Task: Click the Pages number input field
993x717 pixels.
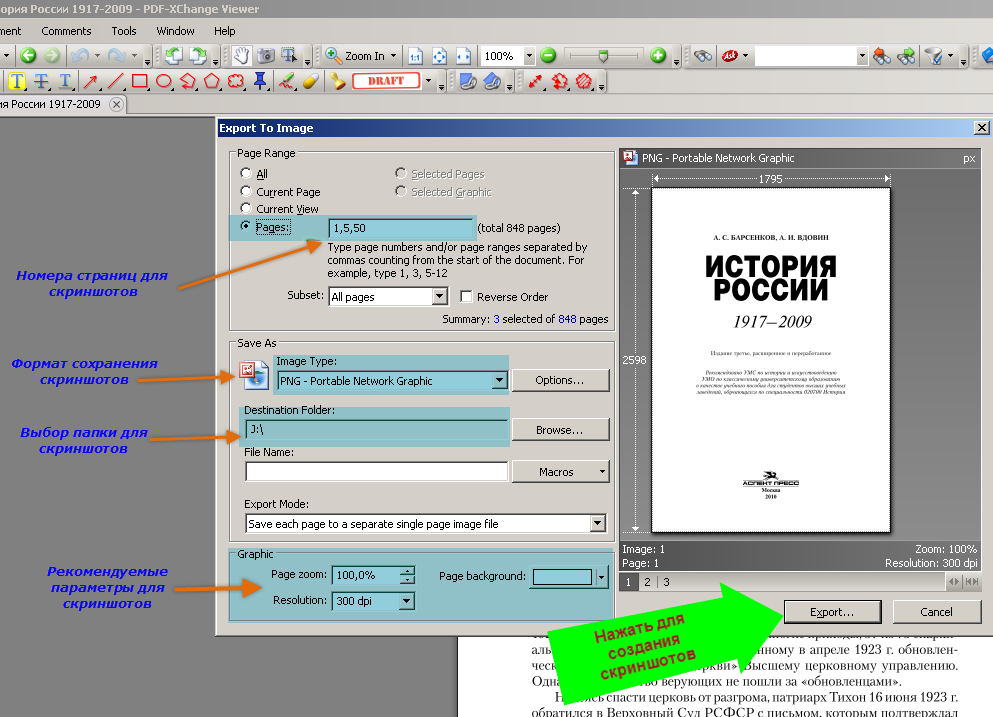Action: tap(401, 228)
